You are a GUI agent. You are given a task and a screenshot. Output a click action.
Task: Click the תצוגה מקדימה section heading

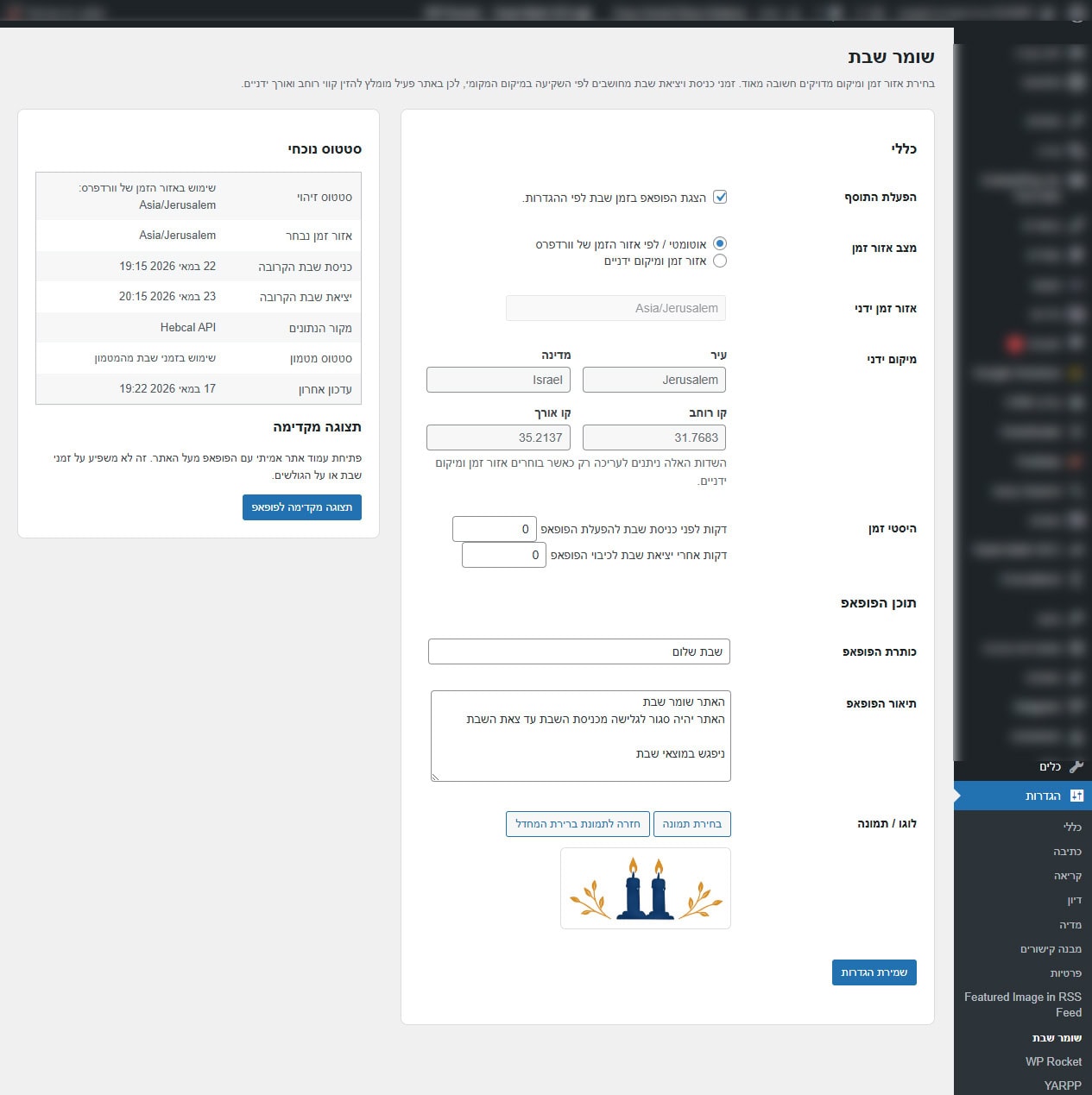317,427
